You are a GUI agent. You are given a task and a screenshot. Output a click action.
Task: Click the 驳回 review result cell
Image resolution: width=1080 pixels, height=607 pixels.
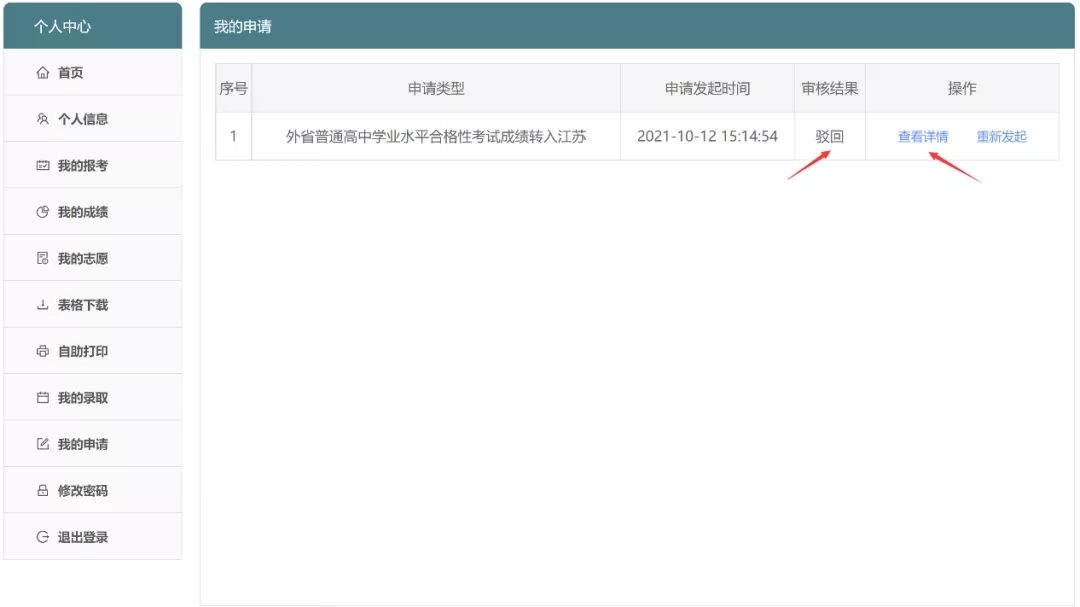pos(829,137)
